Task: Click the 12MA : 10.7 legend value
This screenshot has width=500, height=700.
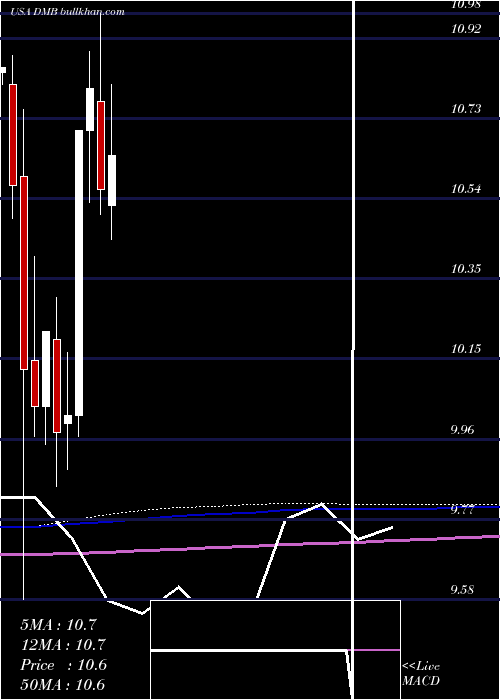Action: coord(63,645)
